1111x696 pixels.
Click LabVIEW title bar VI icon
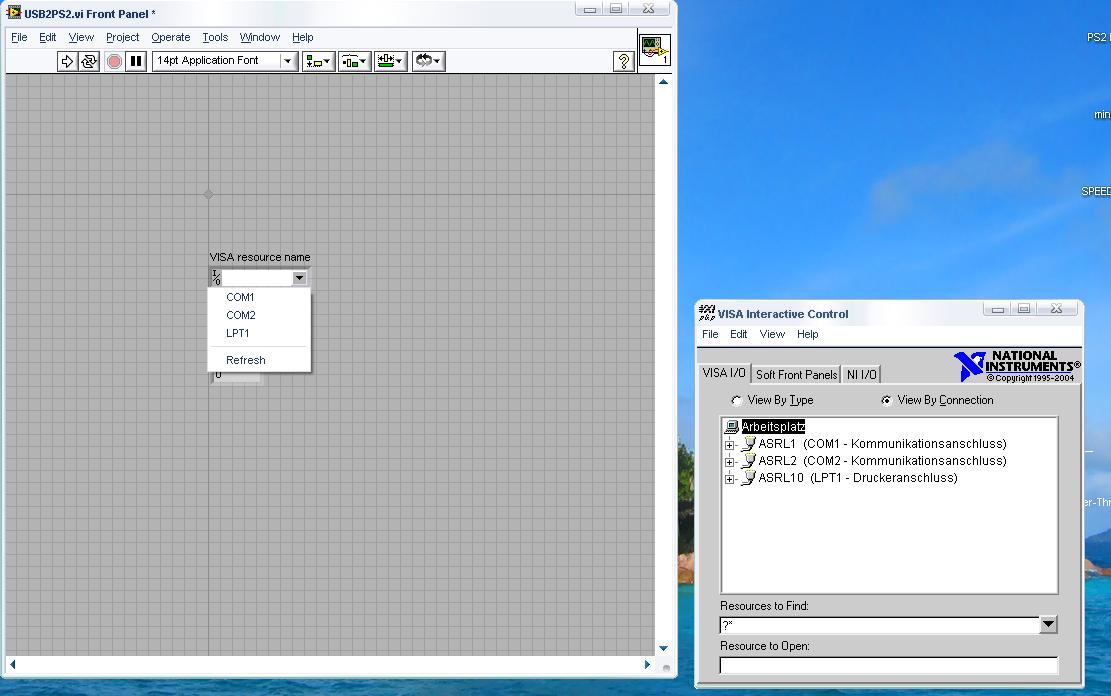click(13, 12)
